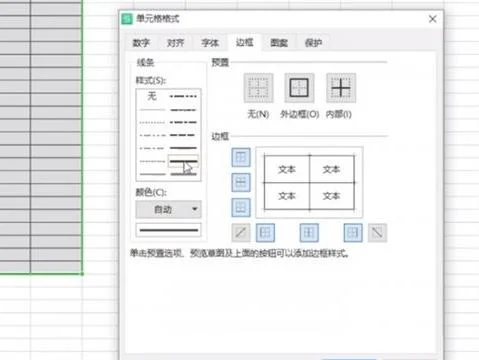Screen dimensions: 479x360
Task: Toggle the inner horizontal border button
Action: pyautogui.click(x=241, y=182)
